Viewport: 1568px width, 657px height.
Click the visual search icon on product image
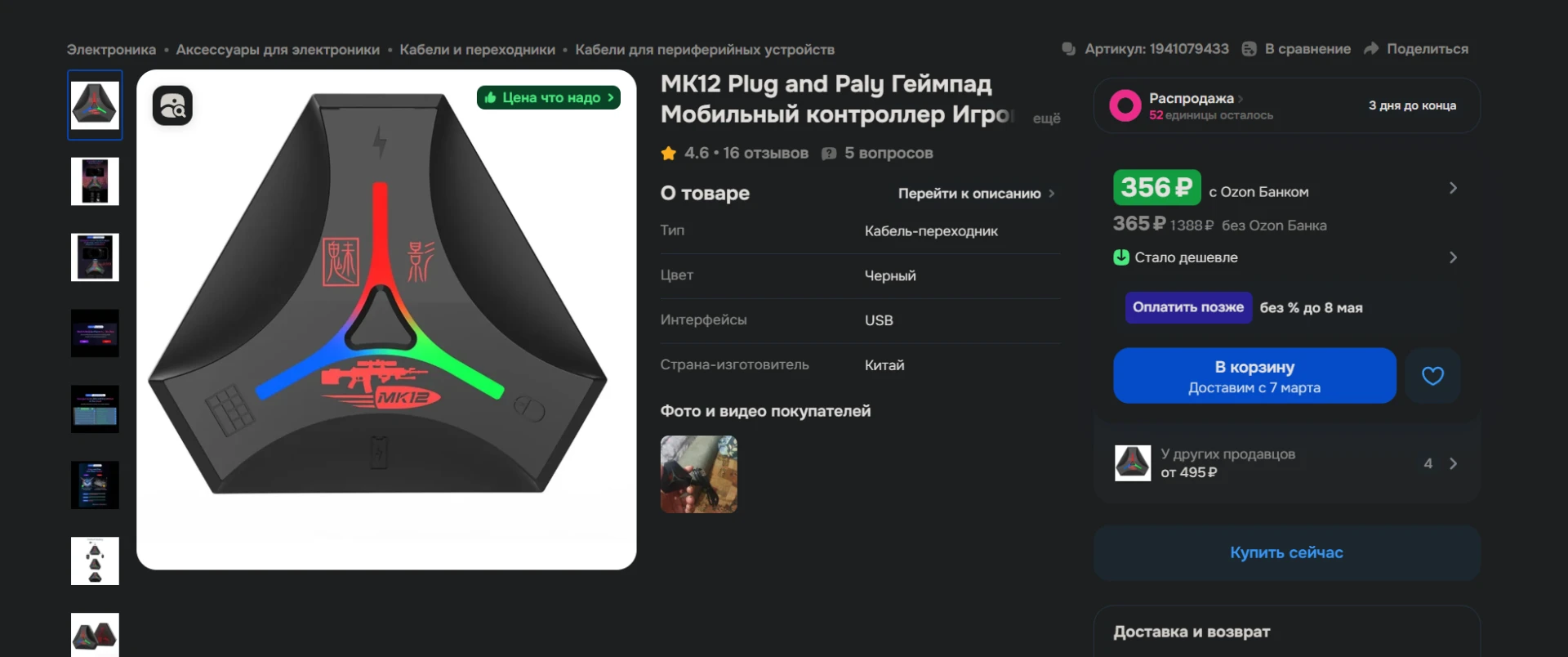(172, 106)
